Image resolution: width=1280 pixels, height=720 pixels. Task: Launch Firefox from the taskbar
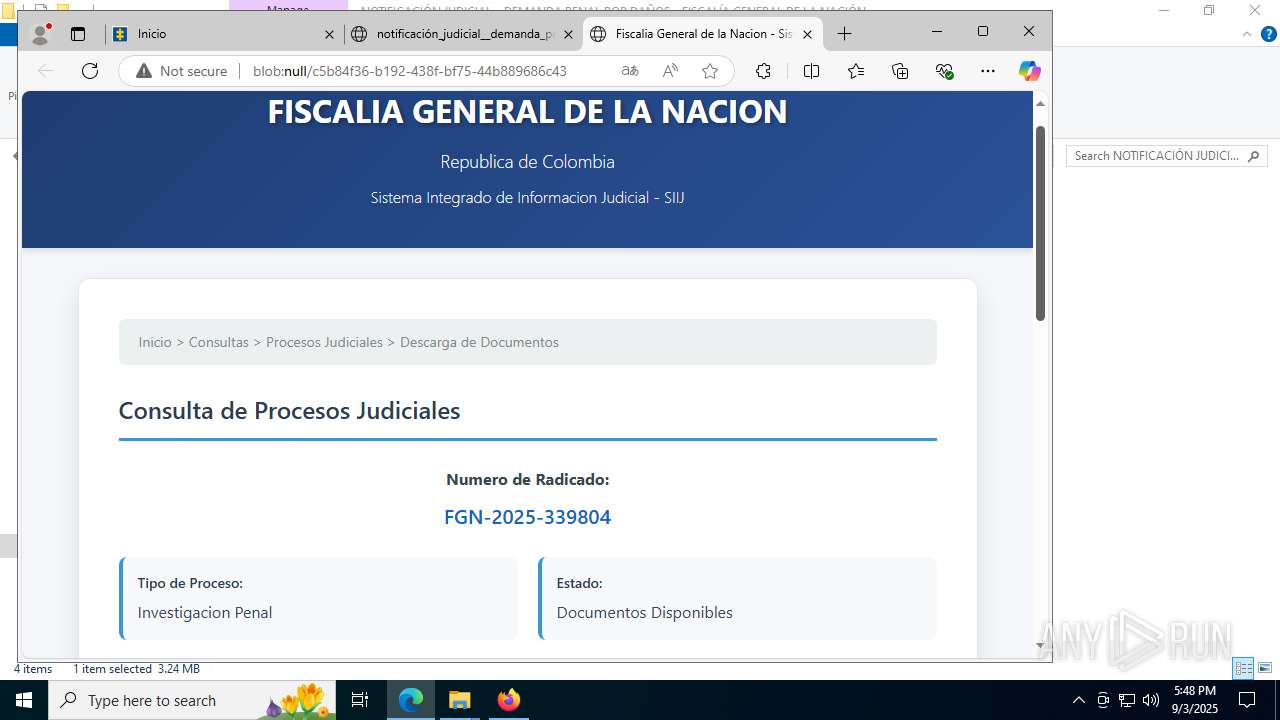(x=509, y=700)
